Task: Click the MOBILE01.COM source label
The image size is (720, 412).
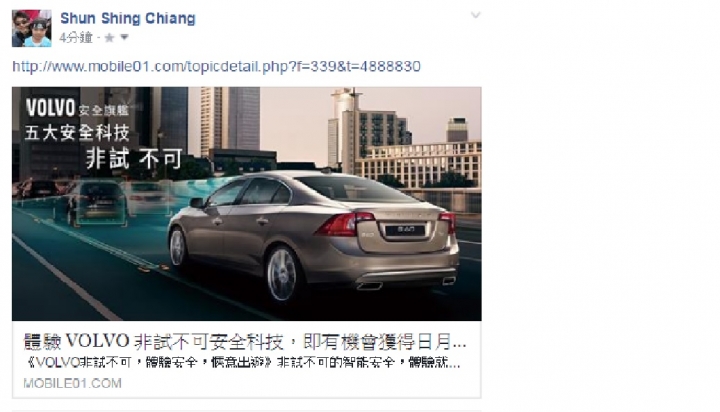Action: 73,383
